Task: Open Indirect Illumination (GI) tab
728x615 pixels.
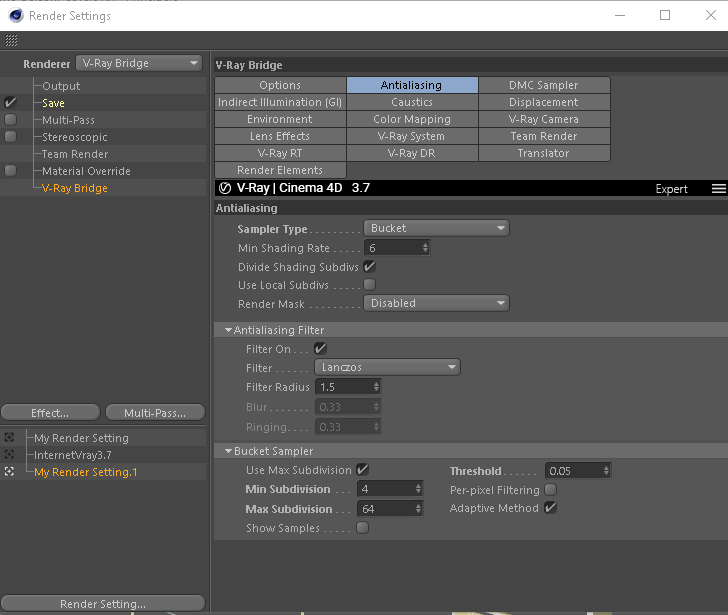Action: tap(280, 102)
